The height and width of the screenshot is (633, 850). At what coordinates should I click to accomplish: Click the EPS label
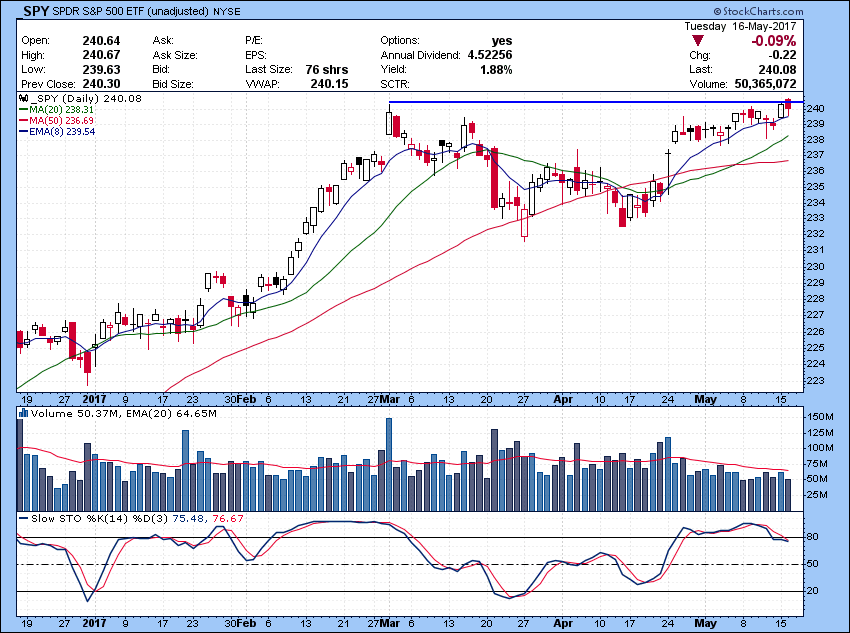pos(255,55)
